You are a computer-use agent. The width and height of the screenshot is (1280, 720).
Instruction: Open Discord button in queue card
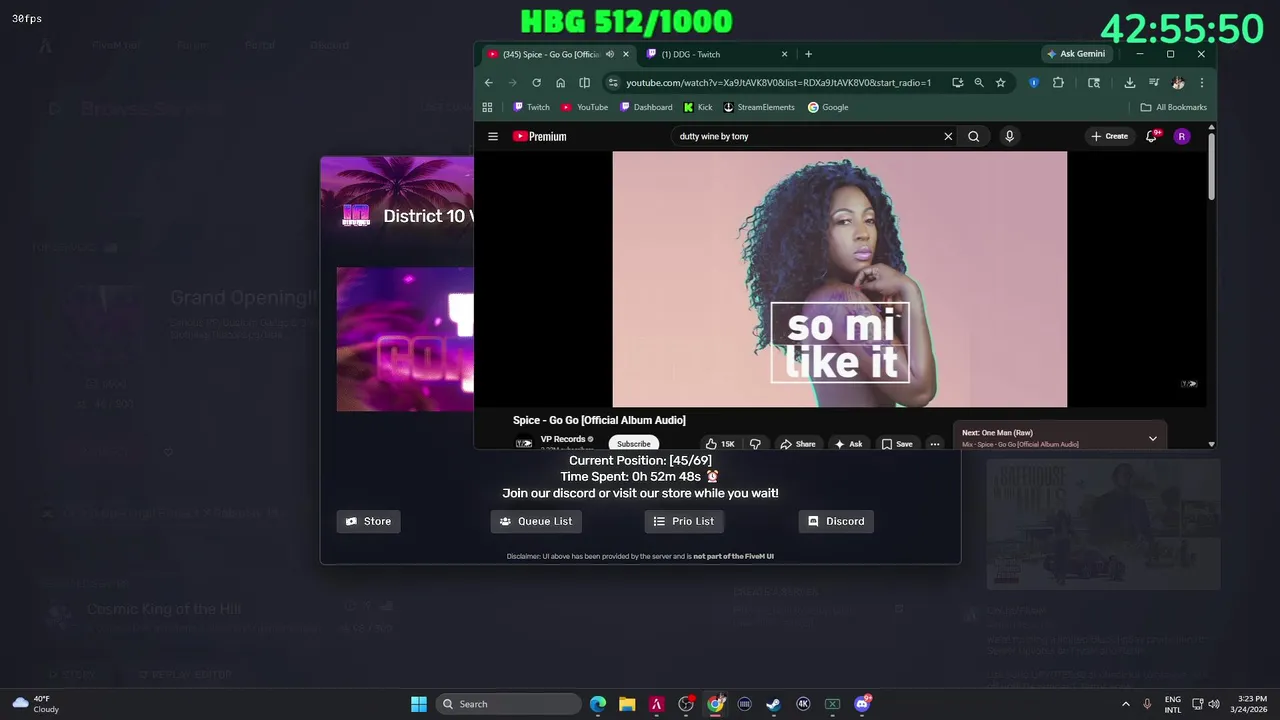click(836, 521)
